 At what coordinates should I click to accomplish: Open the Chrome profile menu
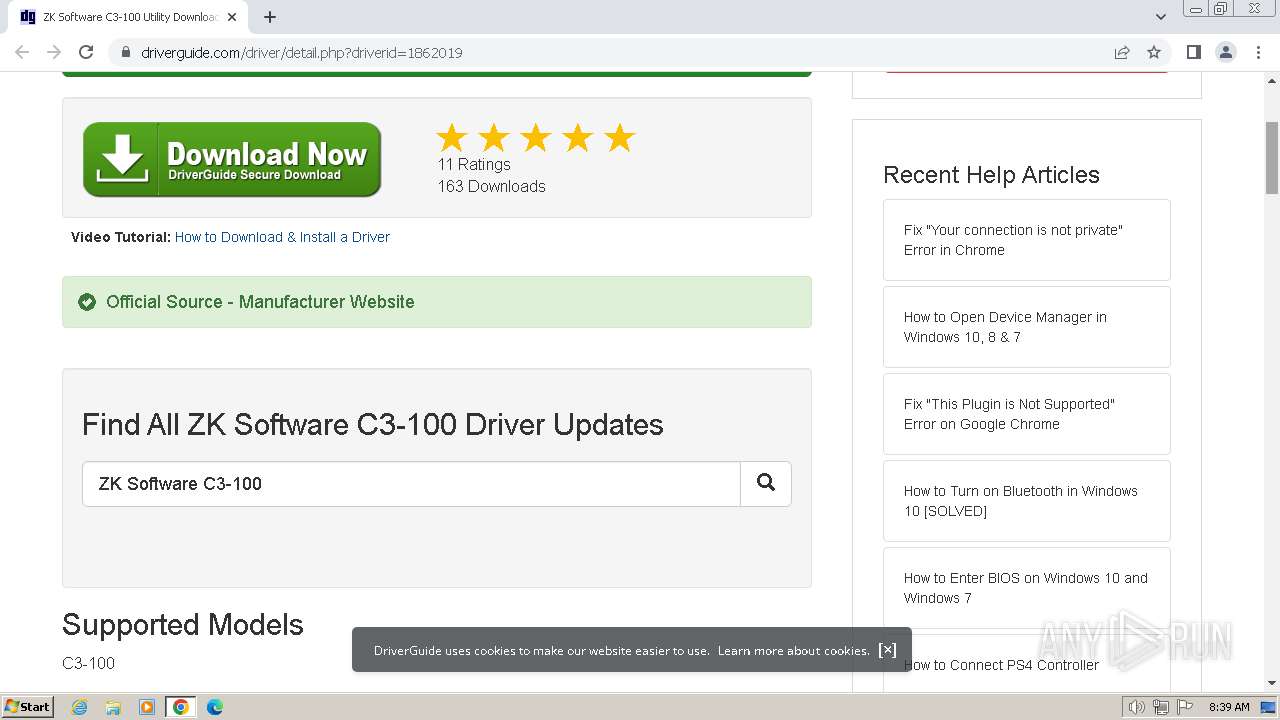[1225, 52]
